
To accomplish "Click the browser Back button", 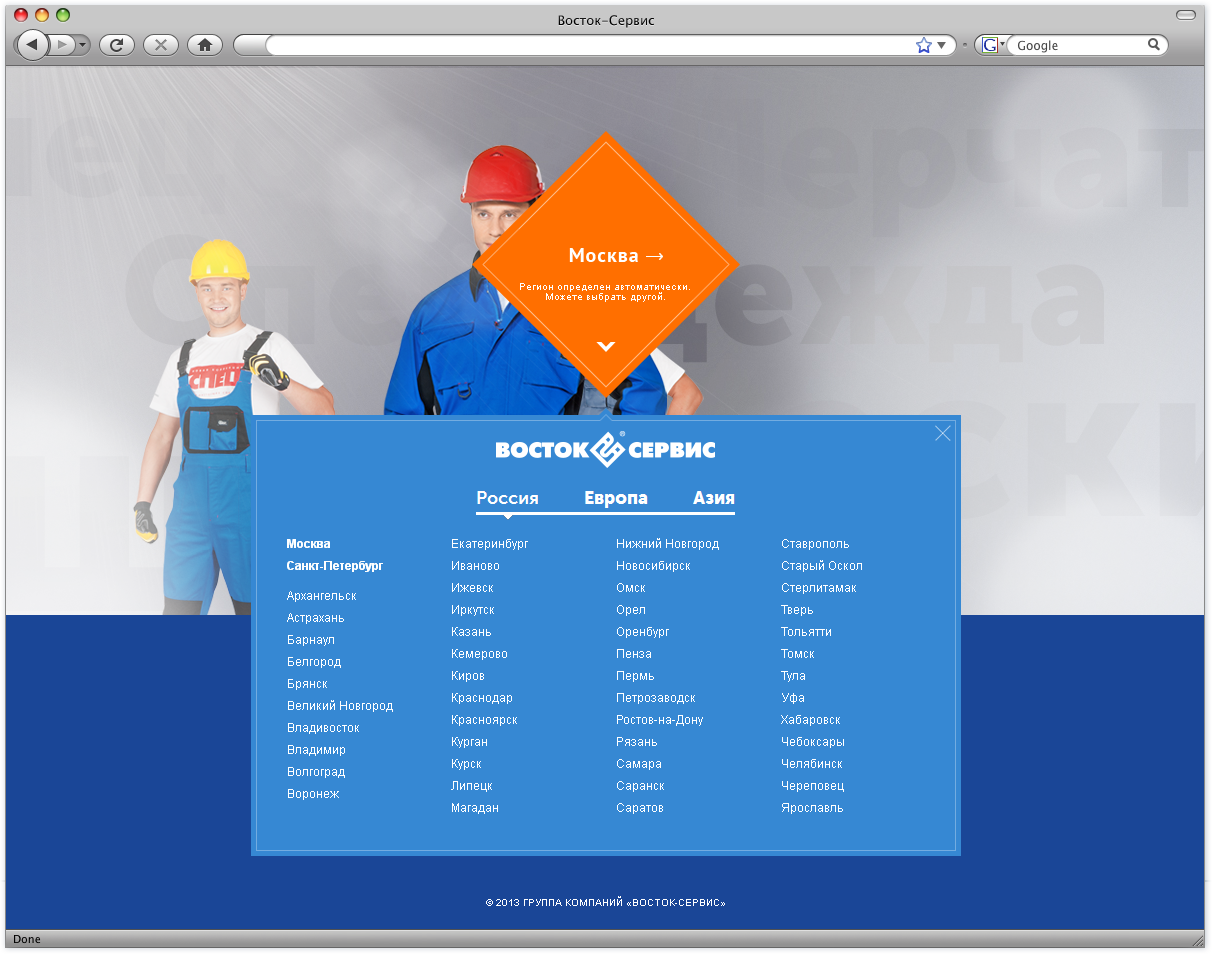I will (x=32, y=45).
